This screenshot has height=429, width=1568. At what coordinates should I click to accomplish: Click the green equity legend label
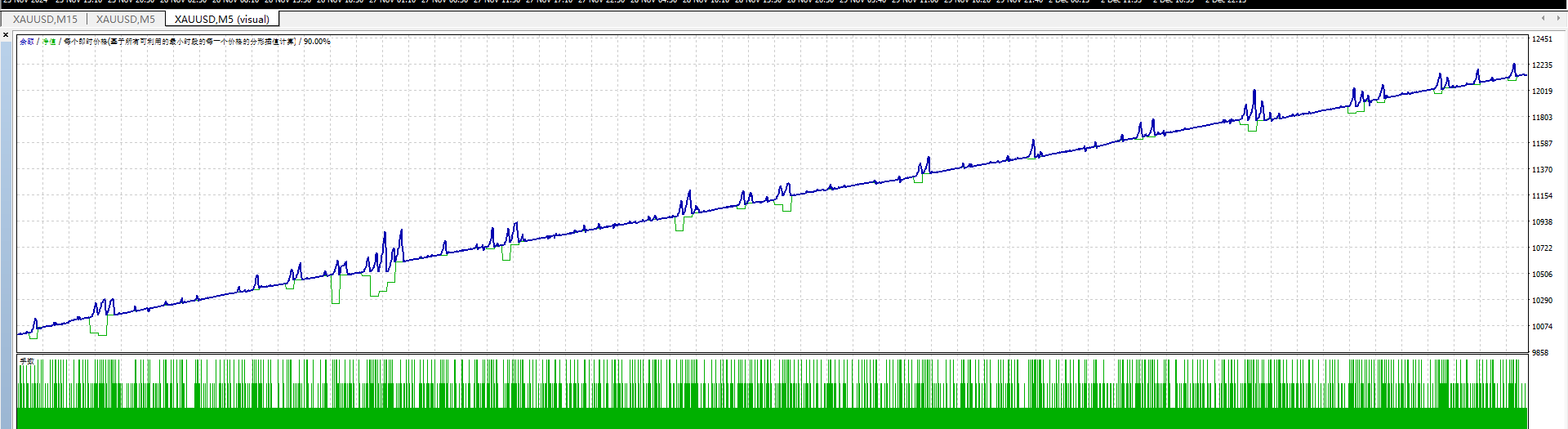tap(49, 42)
